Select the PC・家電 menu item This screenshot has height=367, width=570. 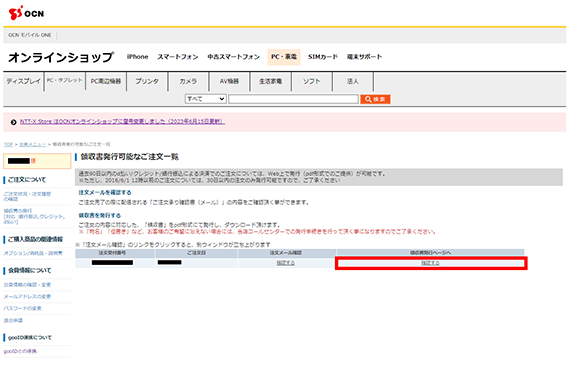click(x=284, y=57)
